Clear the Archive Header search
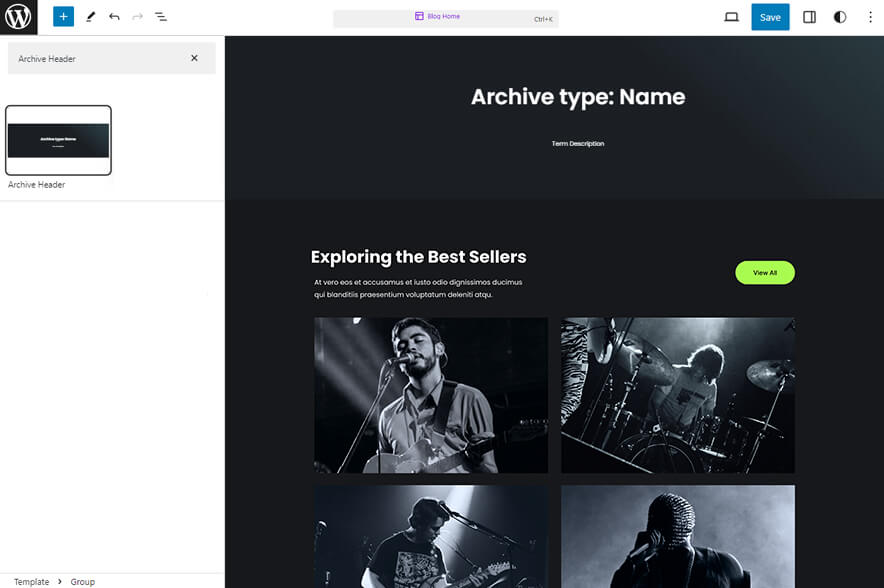Viewport: 884px width, 588px height. 195,58
